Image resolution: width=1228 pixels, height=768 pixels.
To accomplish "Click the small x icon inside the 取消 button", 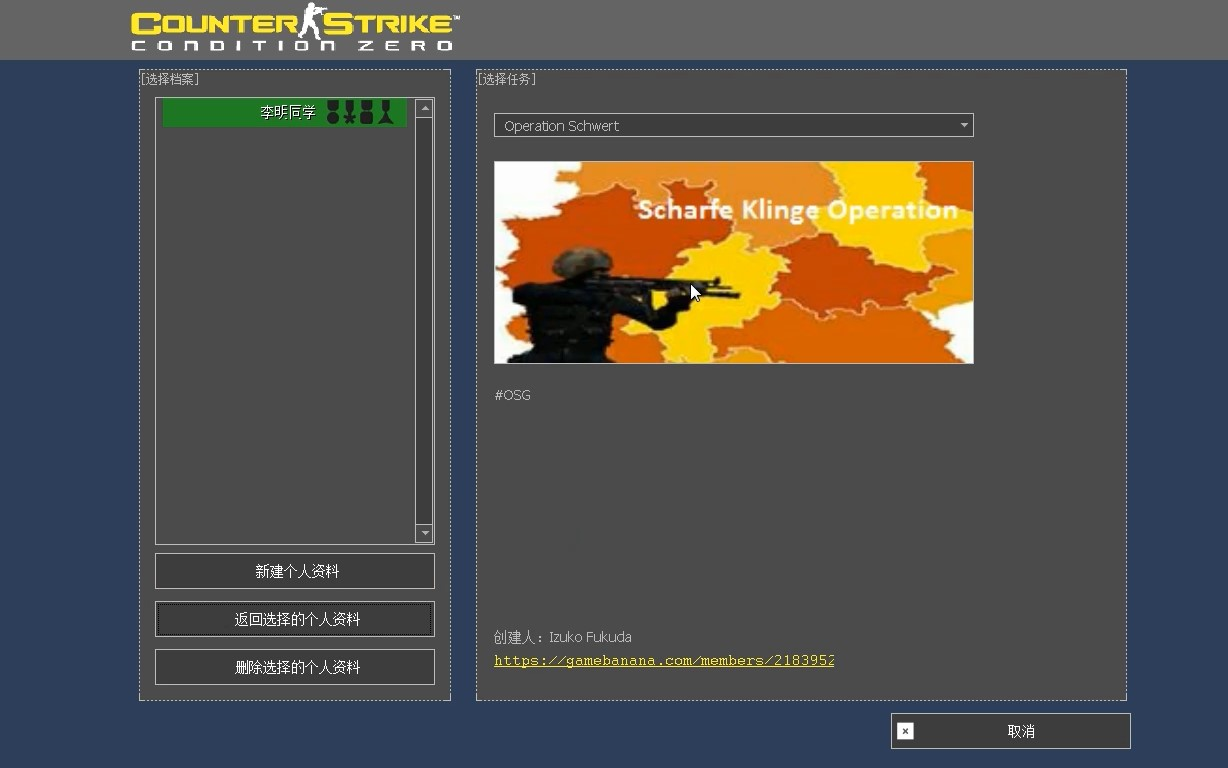I will 905,731.
